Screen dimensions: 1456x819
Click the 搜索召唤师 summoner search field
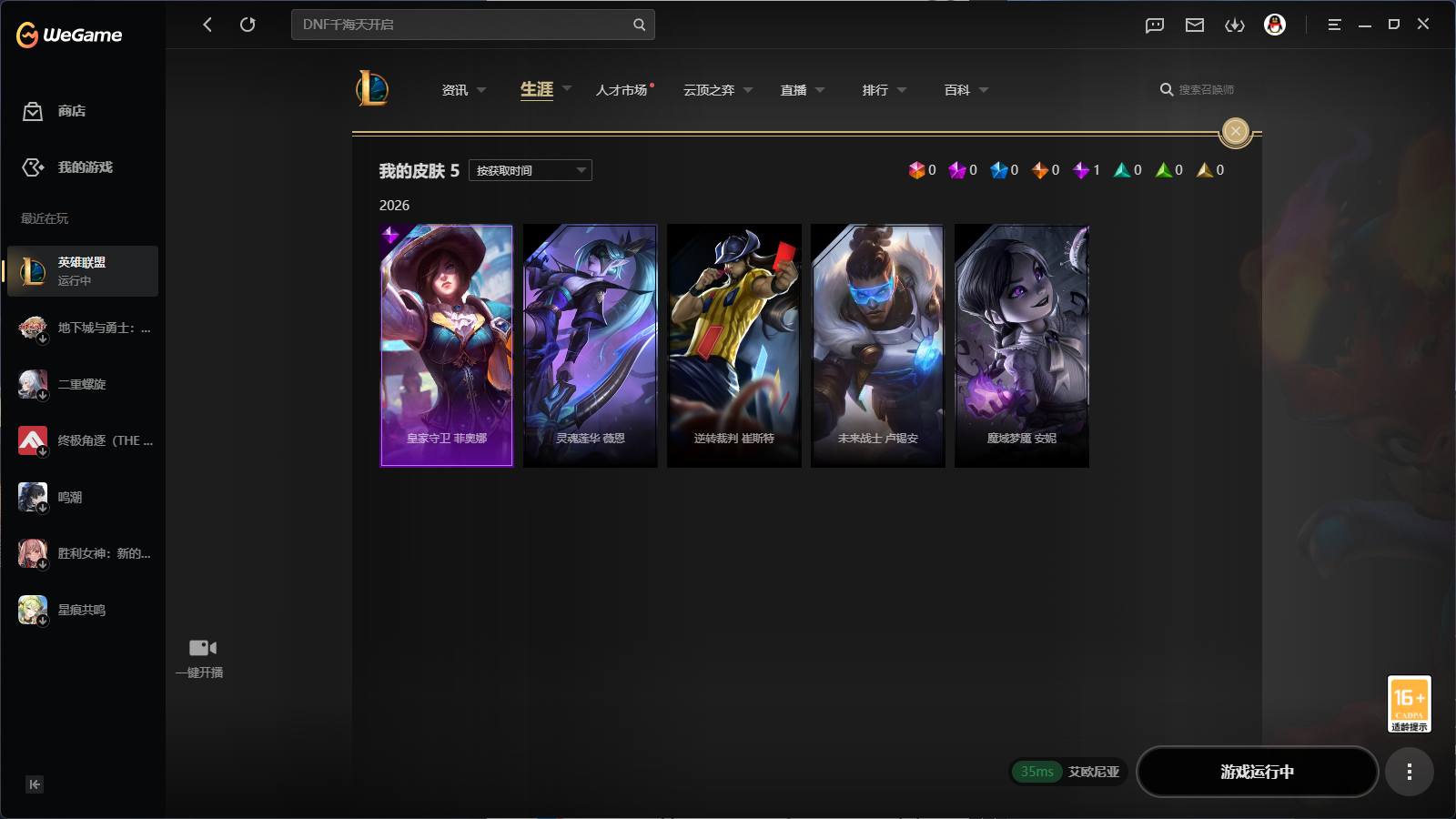(1207, 89)
